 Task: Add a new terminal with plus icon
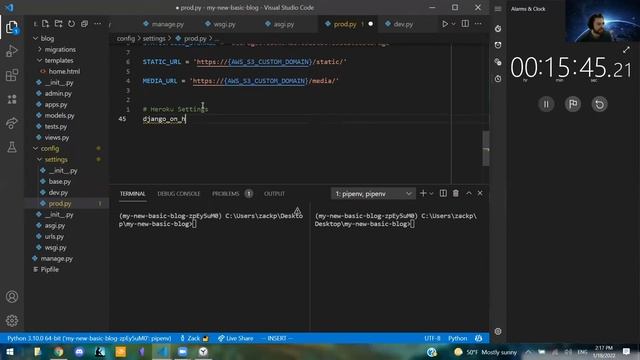(x=423, y=193)
